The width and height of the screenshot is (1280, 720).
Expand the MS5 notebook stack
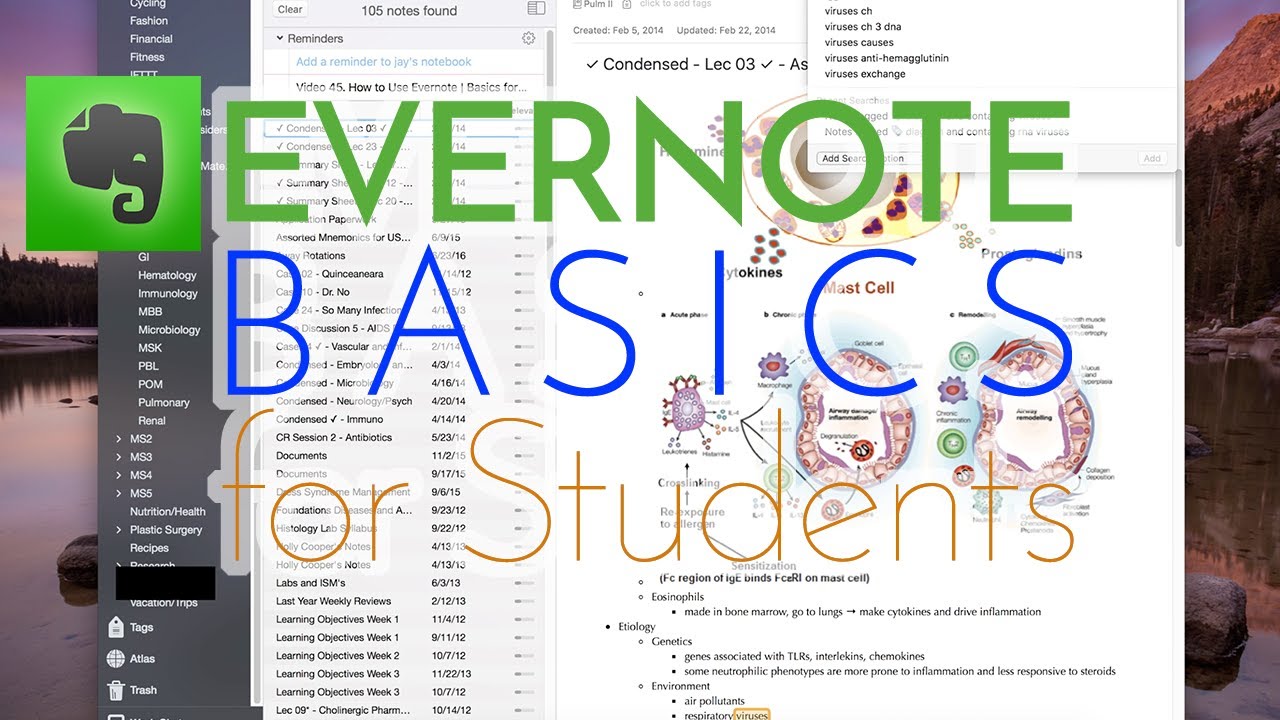[119, 493]
